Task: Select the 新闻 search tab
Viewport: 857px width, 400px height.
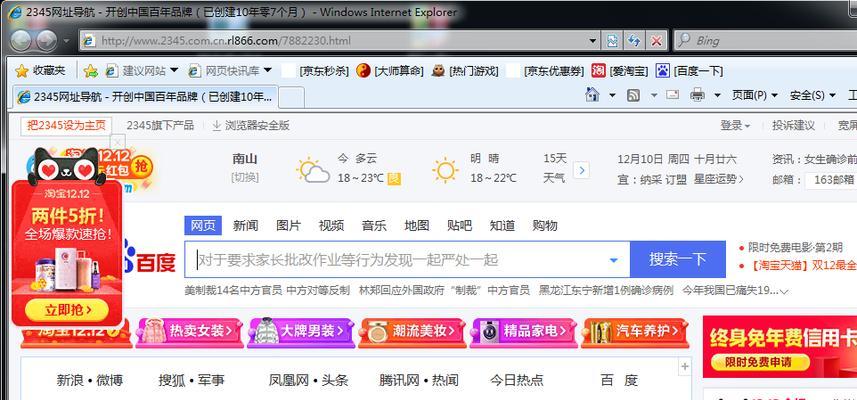Action: 245,225
